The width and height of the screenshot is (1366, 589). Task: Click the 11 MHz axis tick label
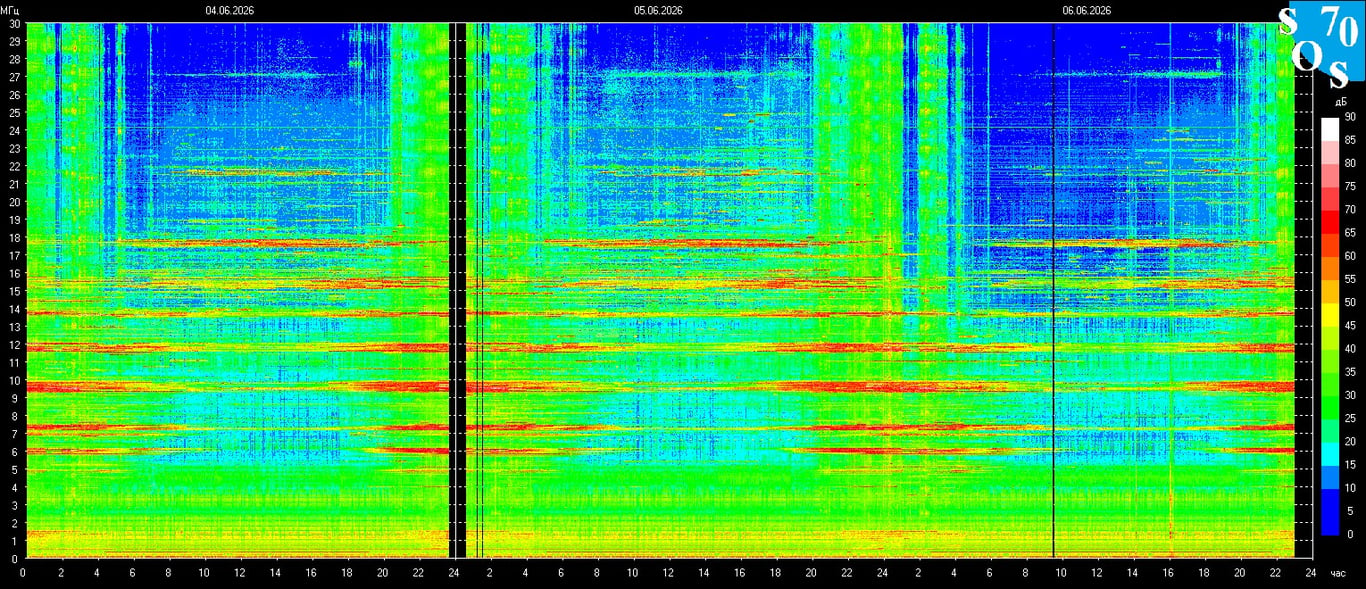14,362
